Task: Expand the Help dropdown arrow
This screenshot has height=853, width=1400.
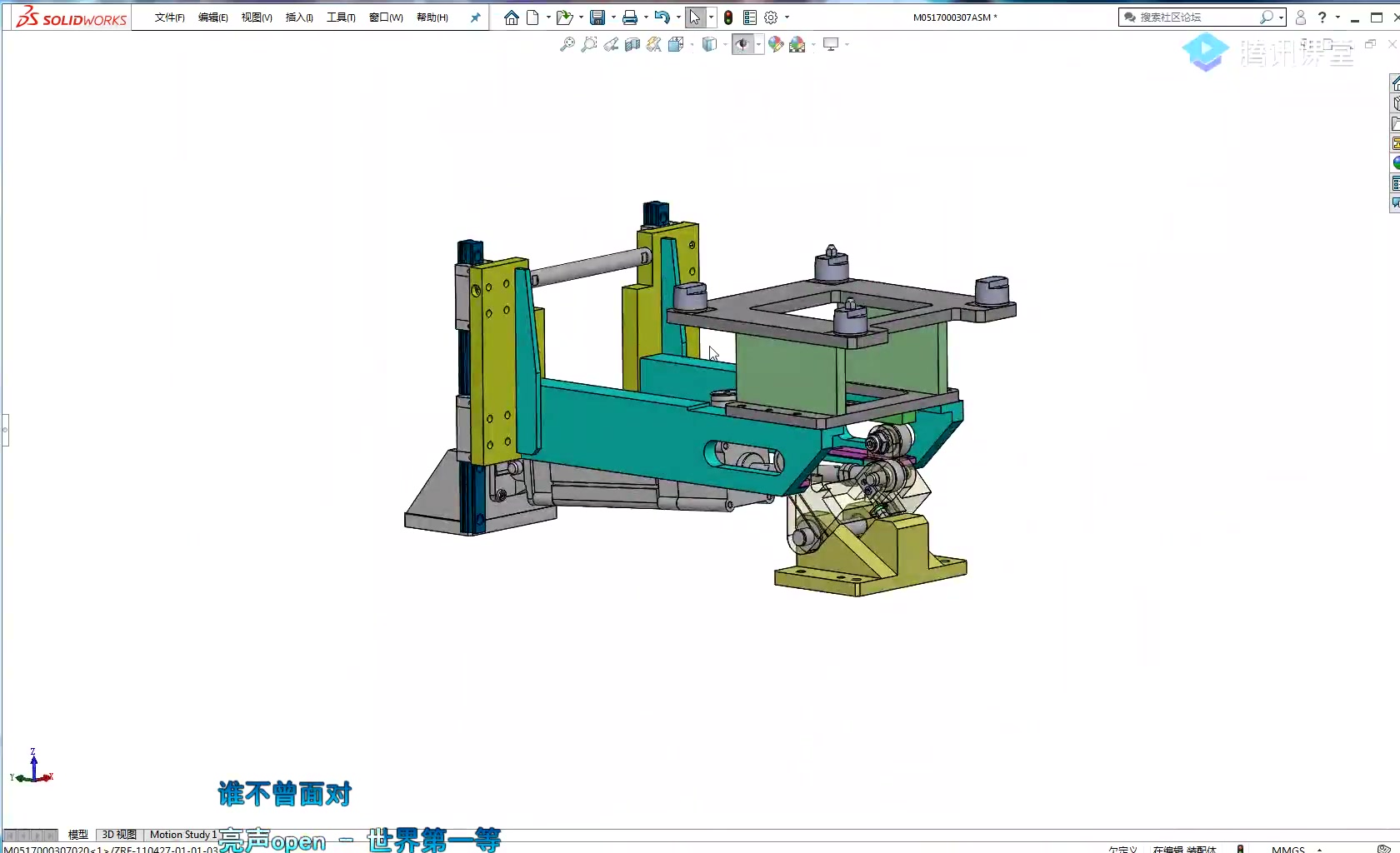Action: (1337, 17)
